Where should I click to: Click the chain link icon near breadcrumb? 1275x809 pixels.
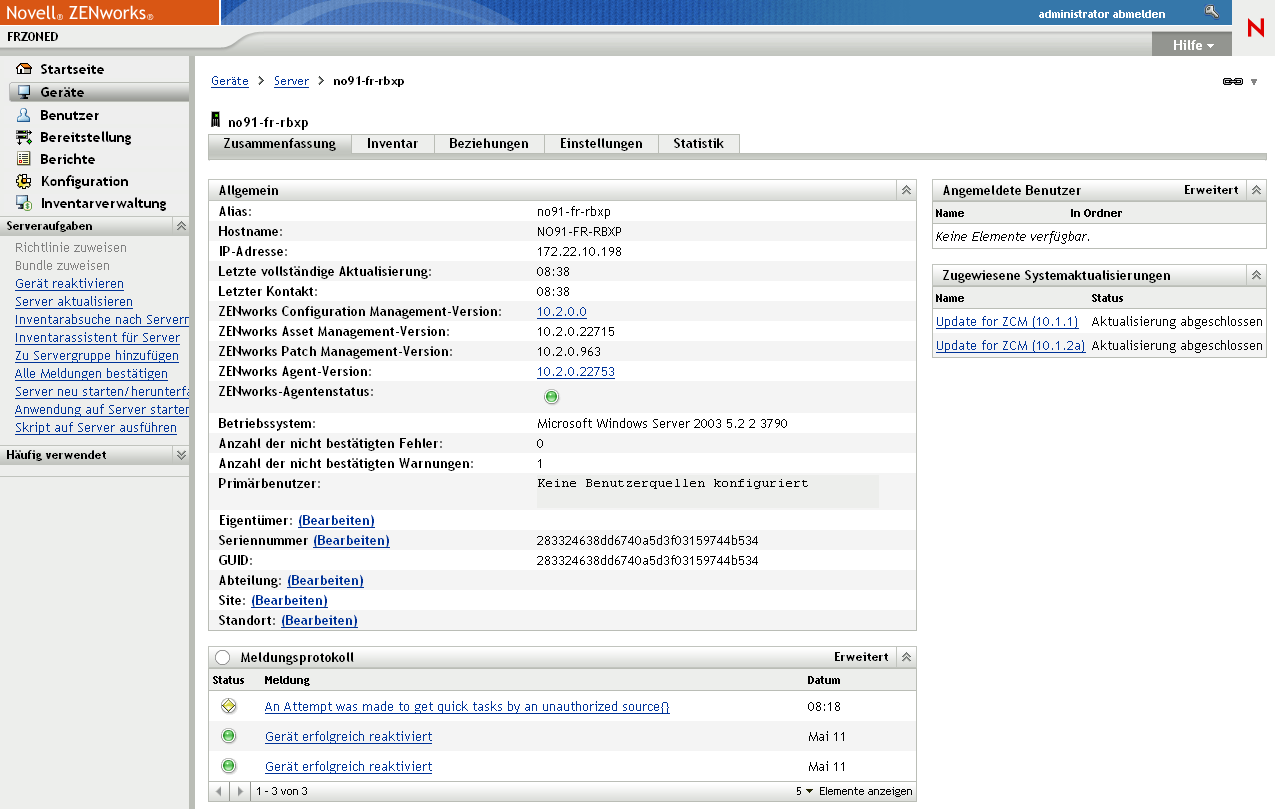click(x=1232, y=82)
